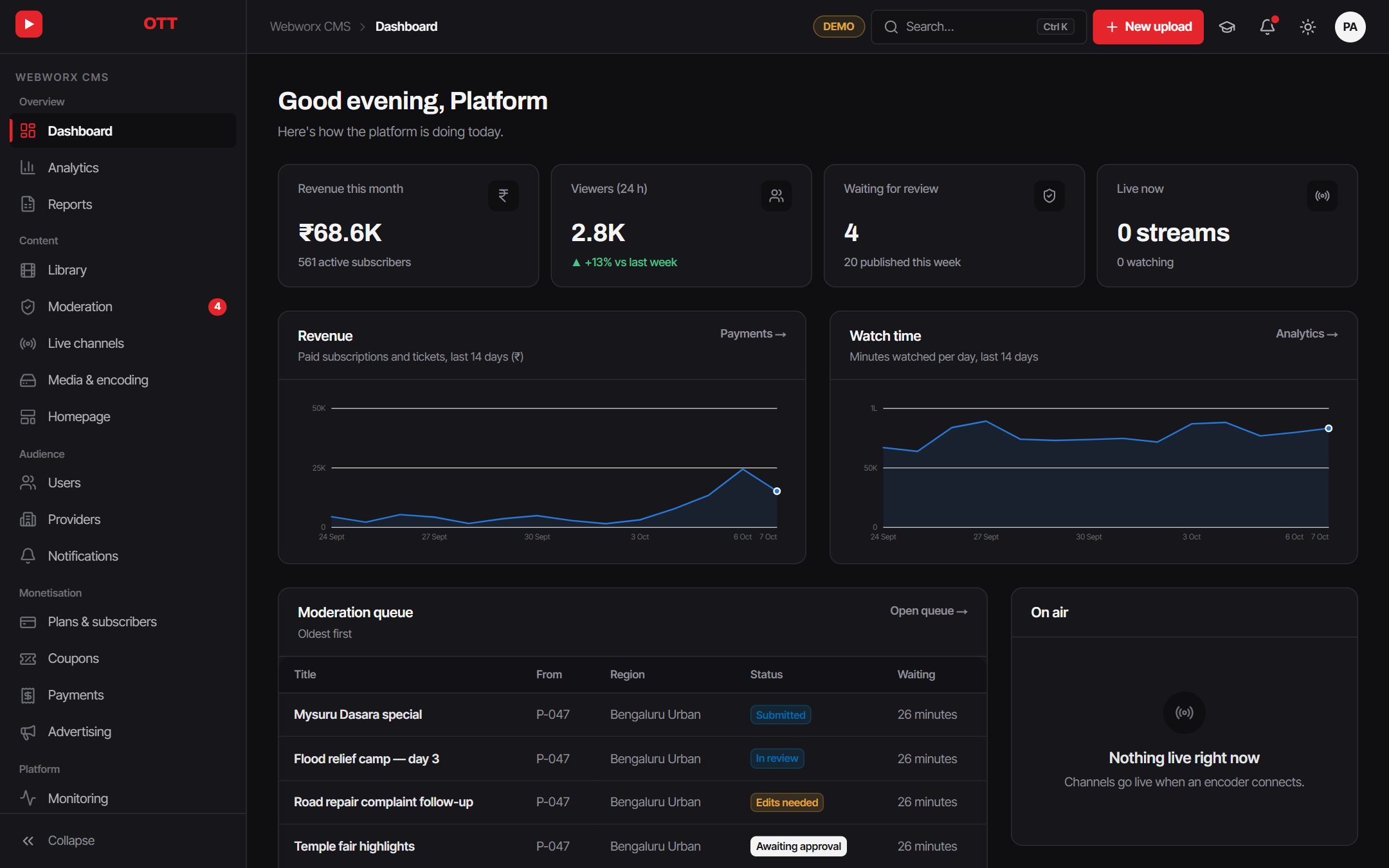Click the broadcast icon in On air panel
1389x868 pixels.
1184,712
